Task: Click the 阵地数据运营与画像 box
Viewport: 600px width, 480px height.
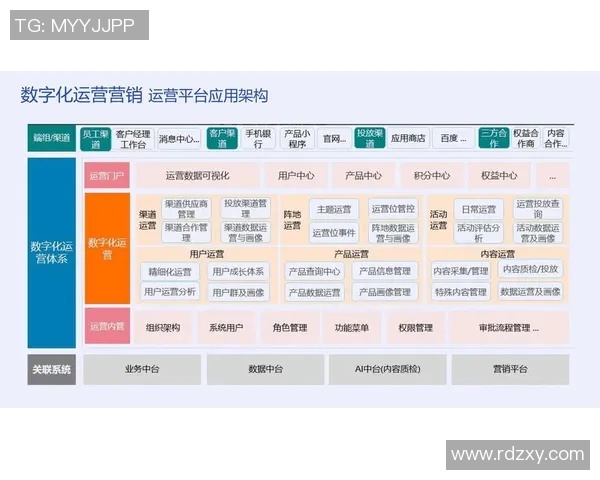Action: point(393,233)
